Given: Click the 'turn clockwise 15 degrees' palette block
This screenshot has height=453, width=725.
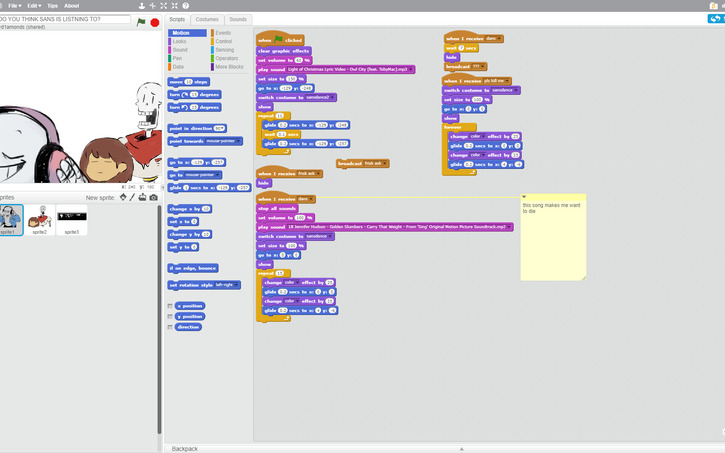Looking at the screenshot, I should tap(194, 95).
